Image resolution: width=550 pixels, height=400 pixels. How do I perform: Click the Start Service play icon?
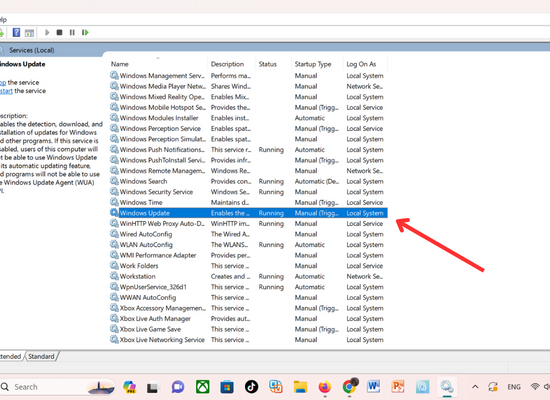pos(47,33)
